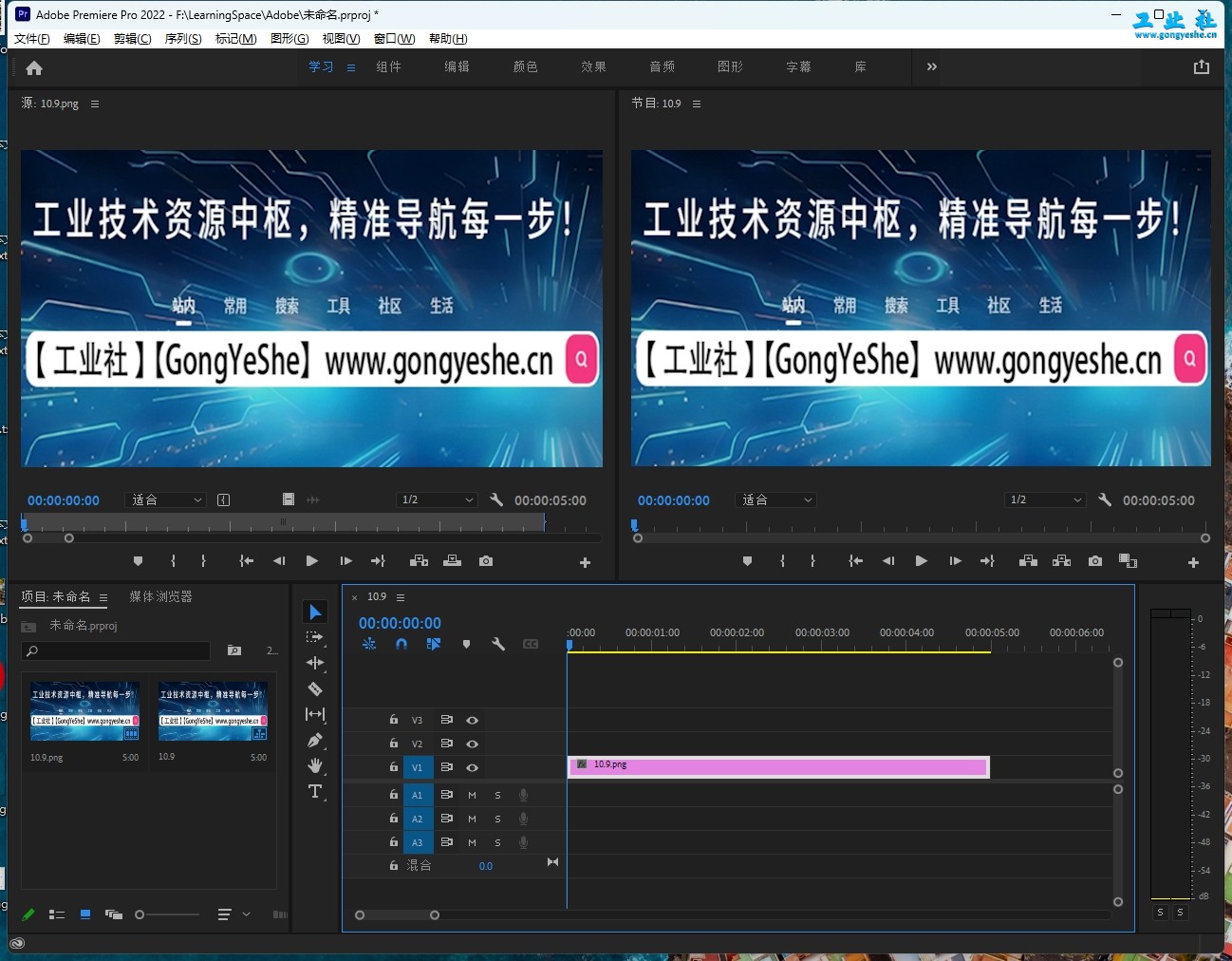Image resolution: width=1232 pixels, height=961 pixels.
Task: Play the Source monitor clip
Action: [311, 561]
